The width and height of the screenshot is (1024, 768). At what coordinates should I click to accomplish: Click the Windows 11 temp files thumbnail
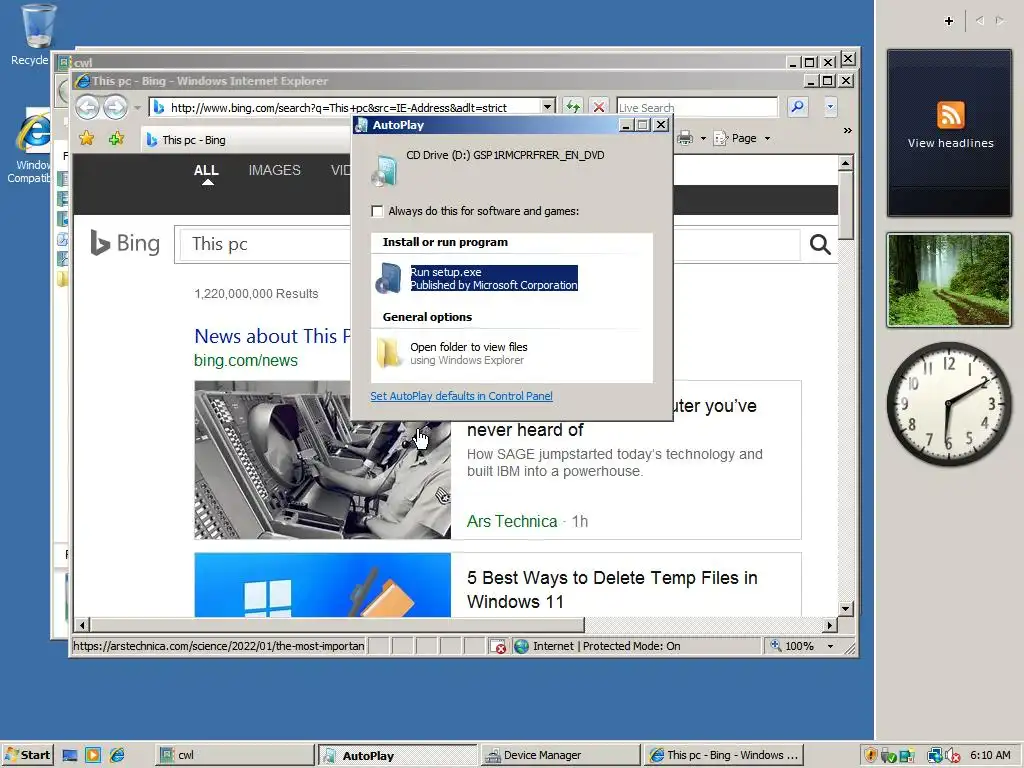[x=323, y=585]
